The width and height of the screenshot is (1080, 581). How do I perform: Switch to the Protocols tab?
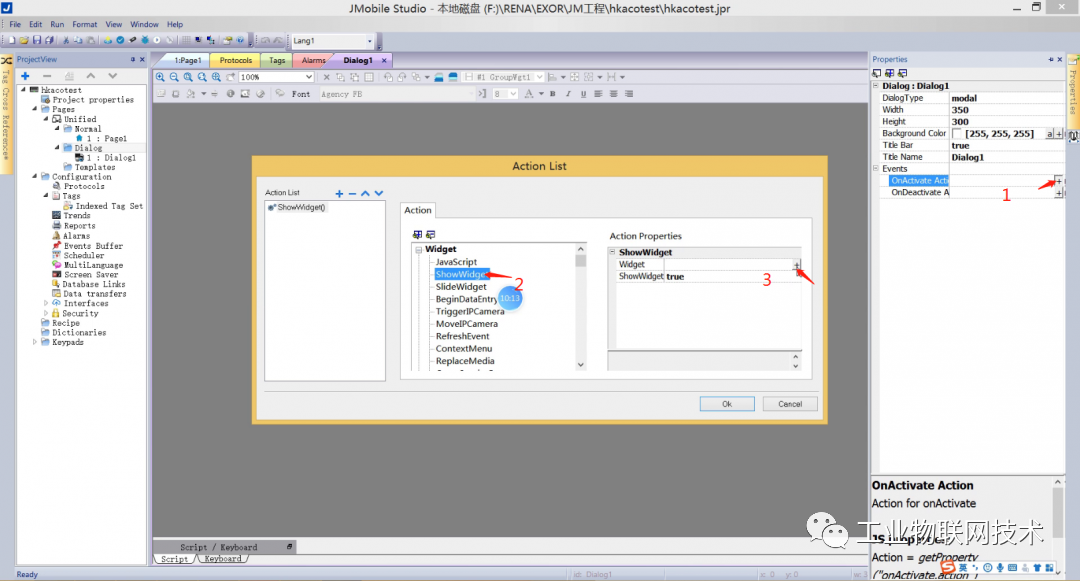coord(234,60)
